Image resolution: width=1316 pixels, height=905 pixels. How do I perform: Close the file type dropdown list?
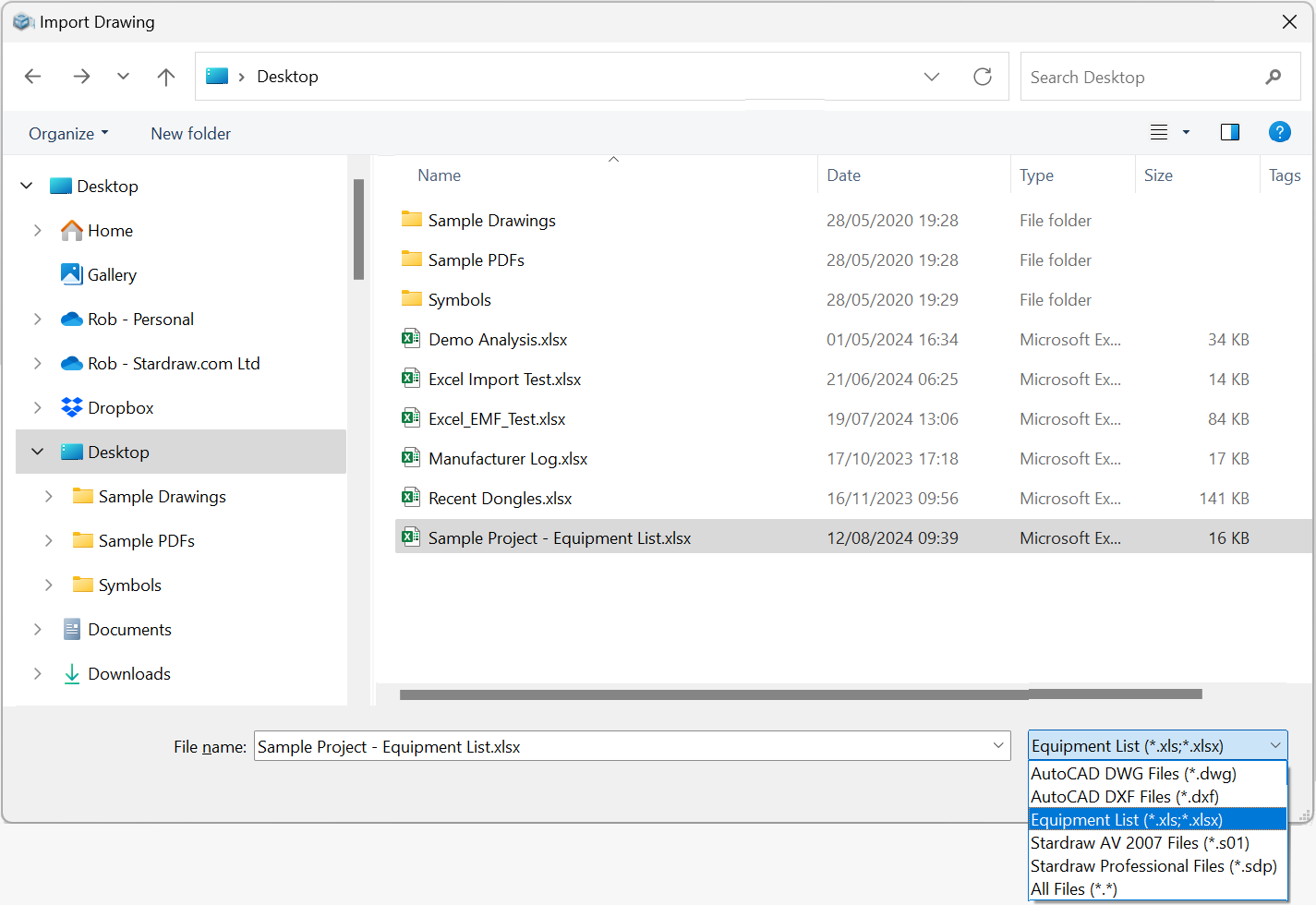tap(1275, 745)
